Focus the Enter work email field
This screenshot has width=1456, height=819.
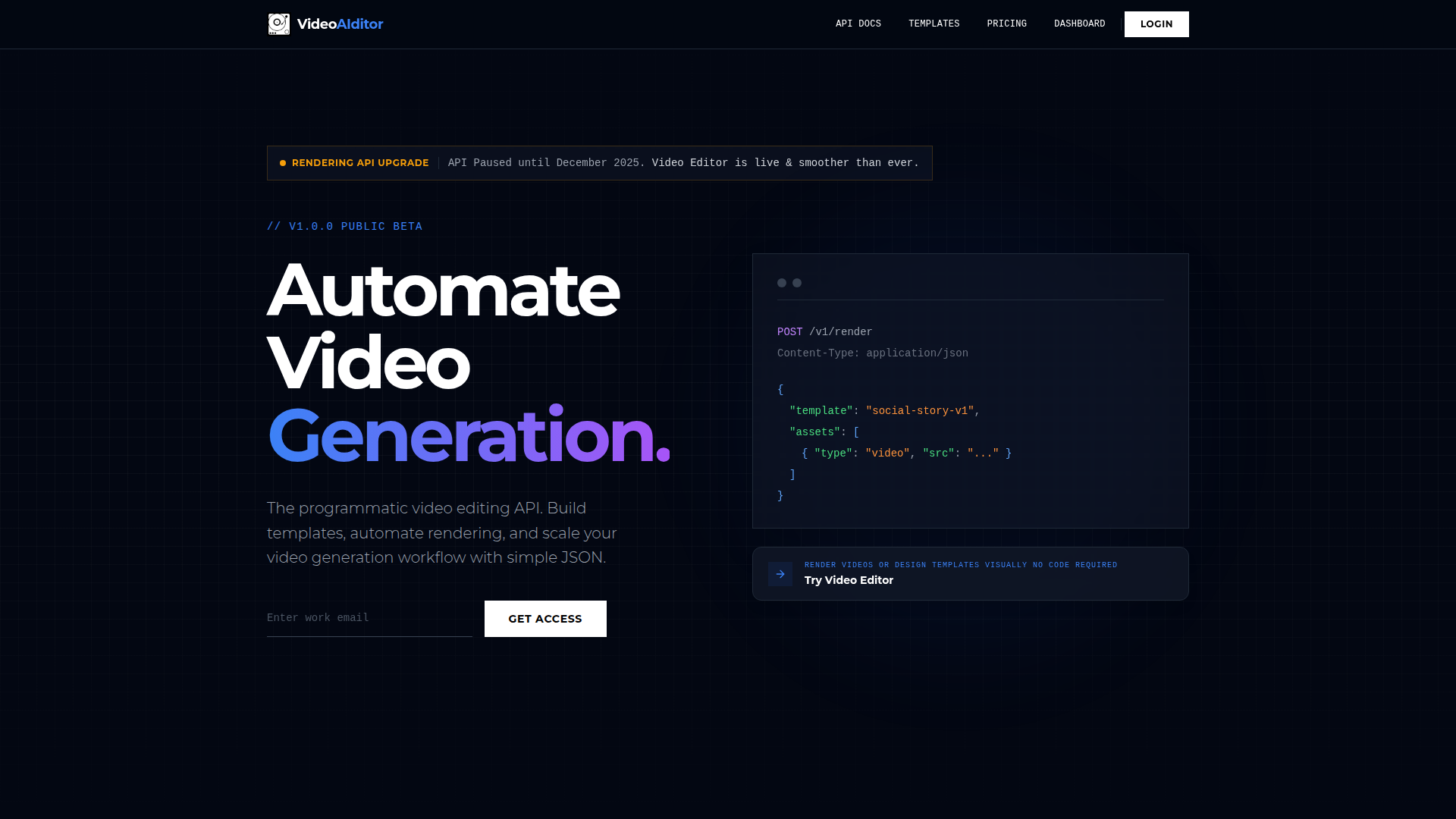369,618
